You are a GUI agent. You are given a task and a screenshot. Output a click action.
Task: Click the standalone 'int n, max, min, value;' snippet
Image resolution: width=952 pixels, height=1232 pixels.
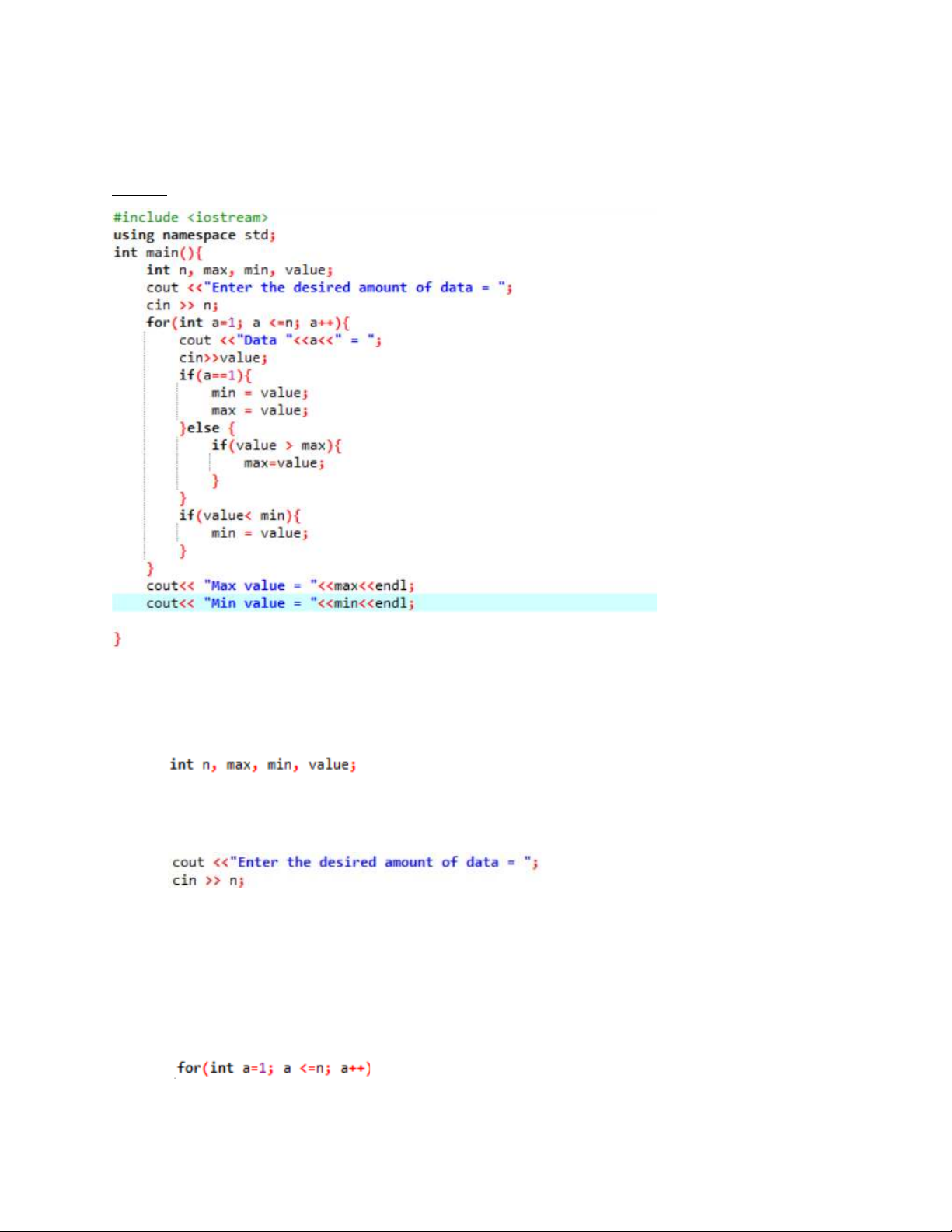[263, 765]
